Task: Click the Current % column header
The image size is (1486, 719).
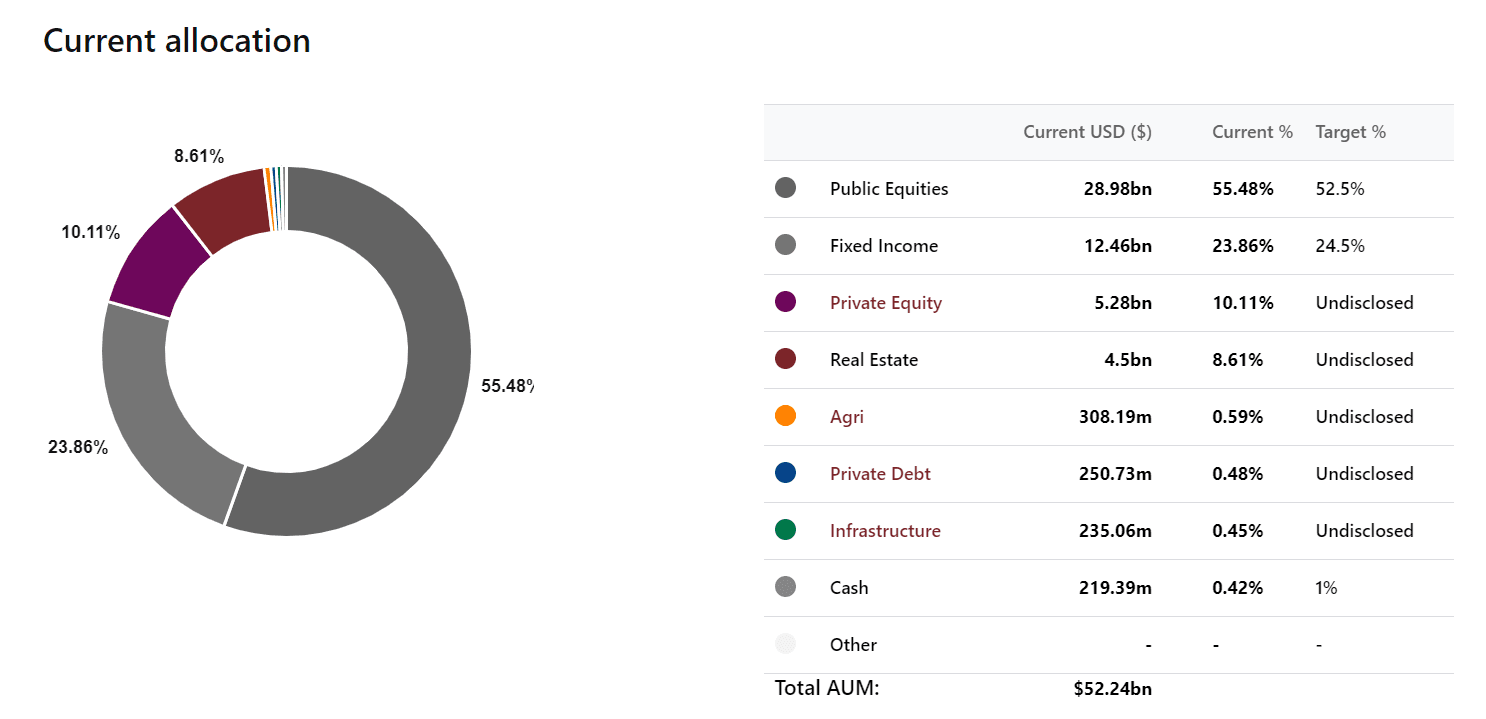Action: 1252,132
